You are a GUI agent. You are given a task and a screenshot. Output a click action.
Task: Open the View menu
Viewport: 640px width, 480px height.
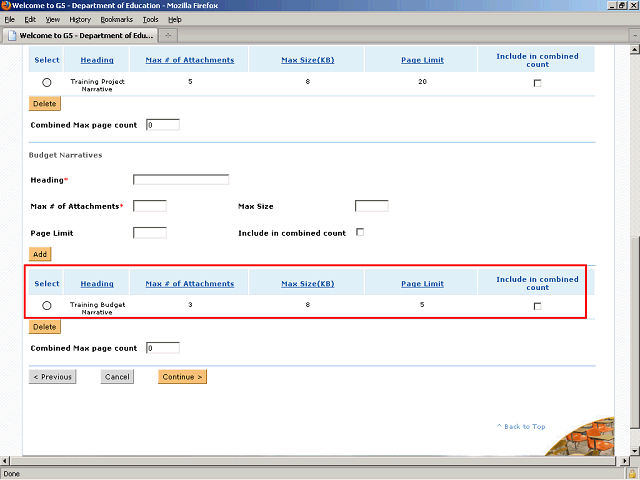[53, 20]
